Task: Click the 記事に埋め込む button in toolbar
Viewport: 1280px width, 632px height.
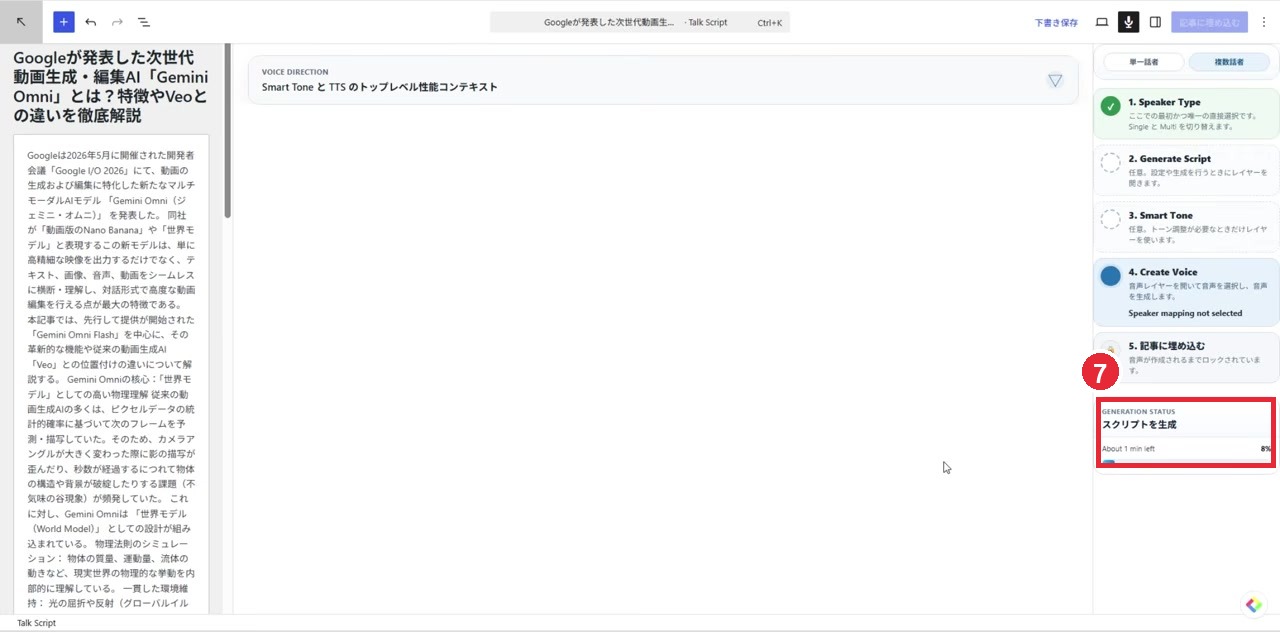Action: 1210,22
